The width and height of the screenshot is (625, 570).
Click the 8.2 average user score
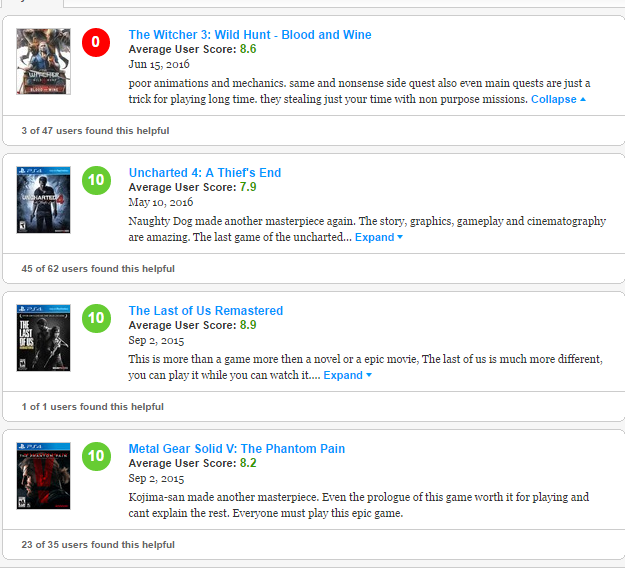pos(248,463)
